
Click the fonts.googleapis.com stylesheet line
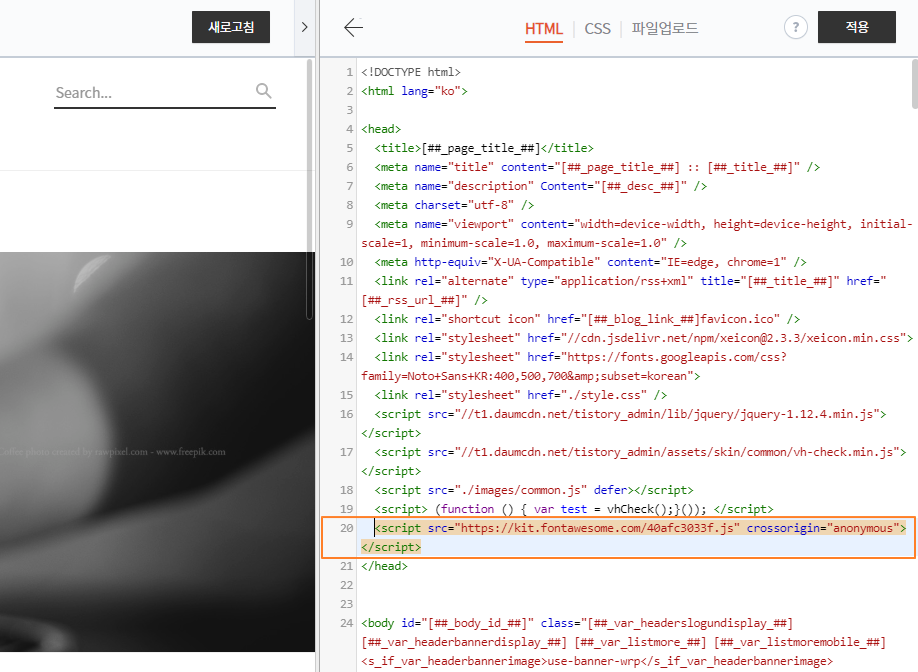pyautogui.click(x=574, y=366)
